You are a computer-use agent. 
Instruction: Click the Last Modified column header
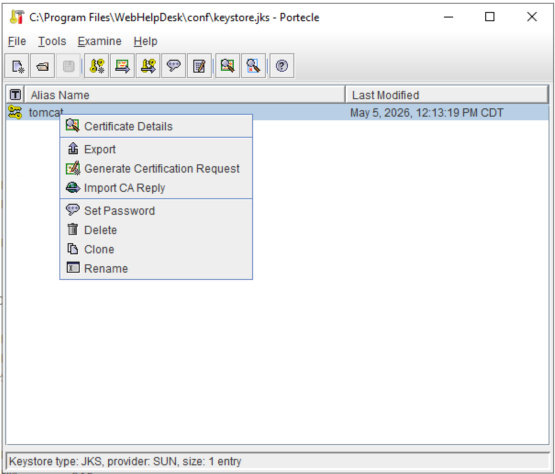[447, 95]
